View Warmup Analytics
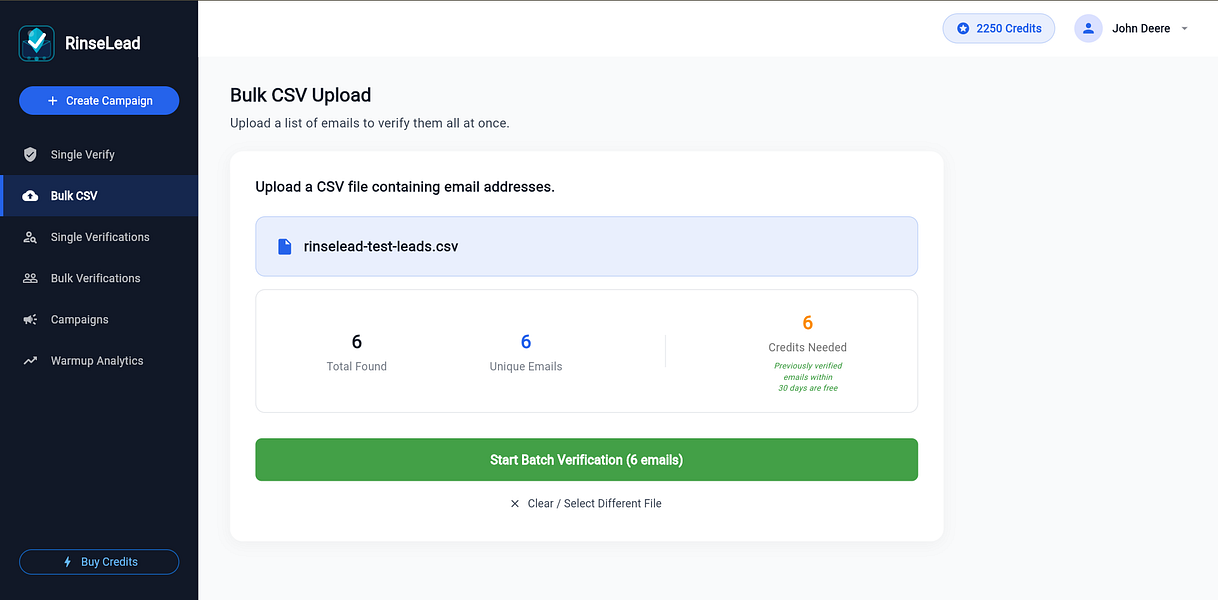Screen dimensions: 1218x600 pyautogui.click(x=99, y=361)
